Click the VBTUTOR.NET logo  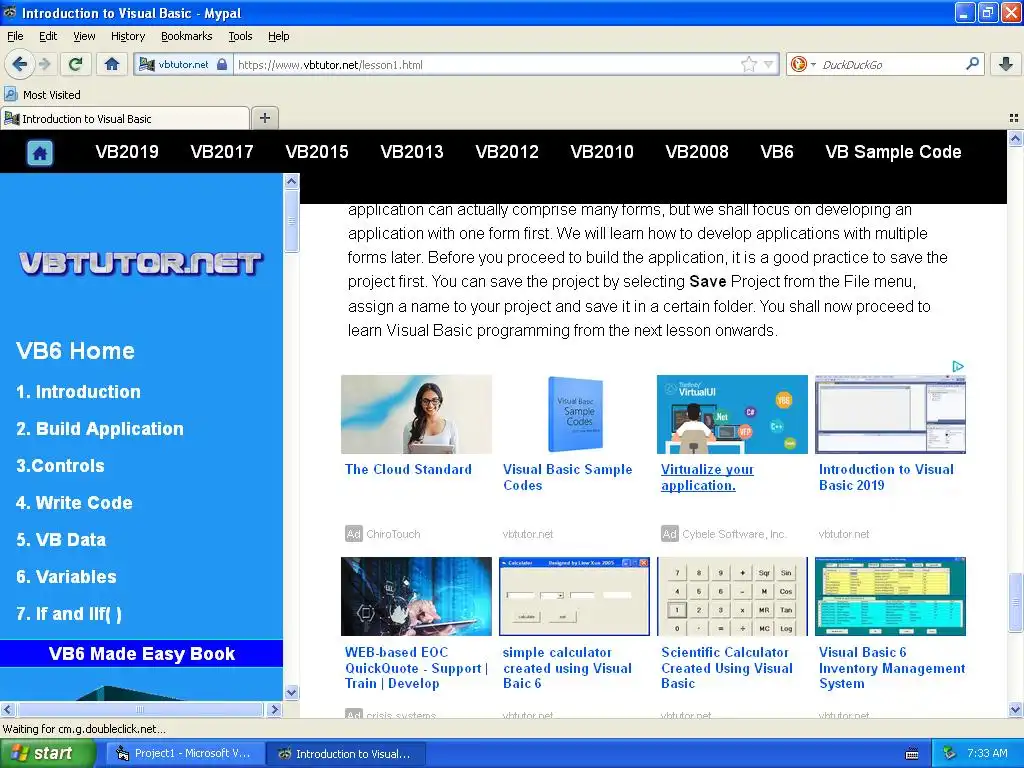140,263
